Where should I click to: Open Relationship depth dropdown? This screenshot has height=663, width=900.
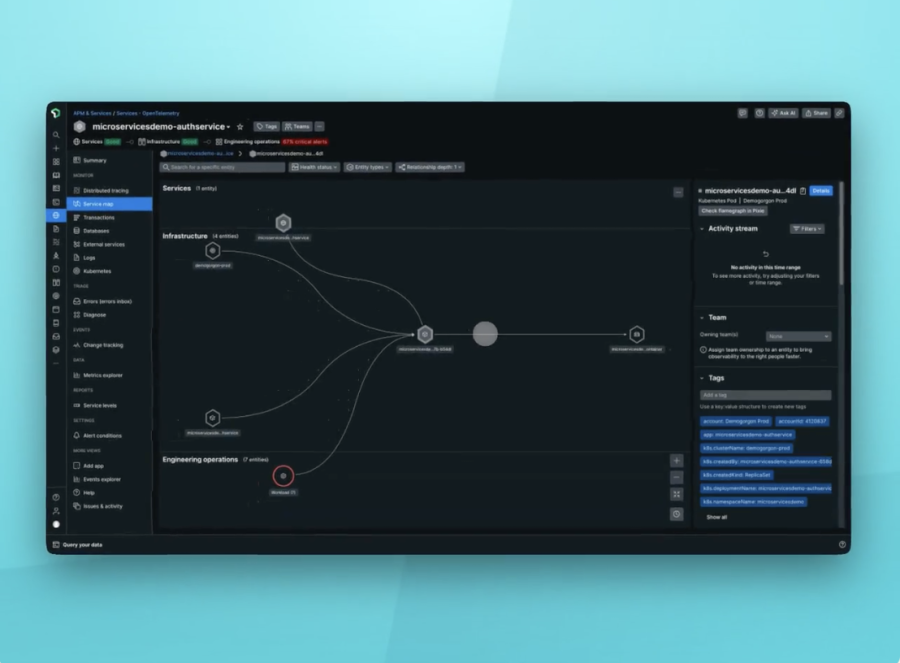click(430, 167)
